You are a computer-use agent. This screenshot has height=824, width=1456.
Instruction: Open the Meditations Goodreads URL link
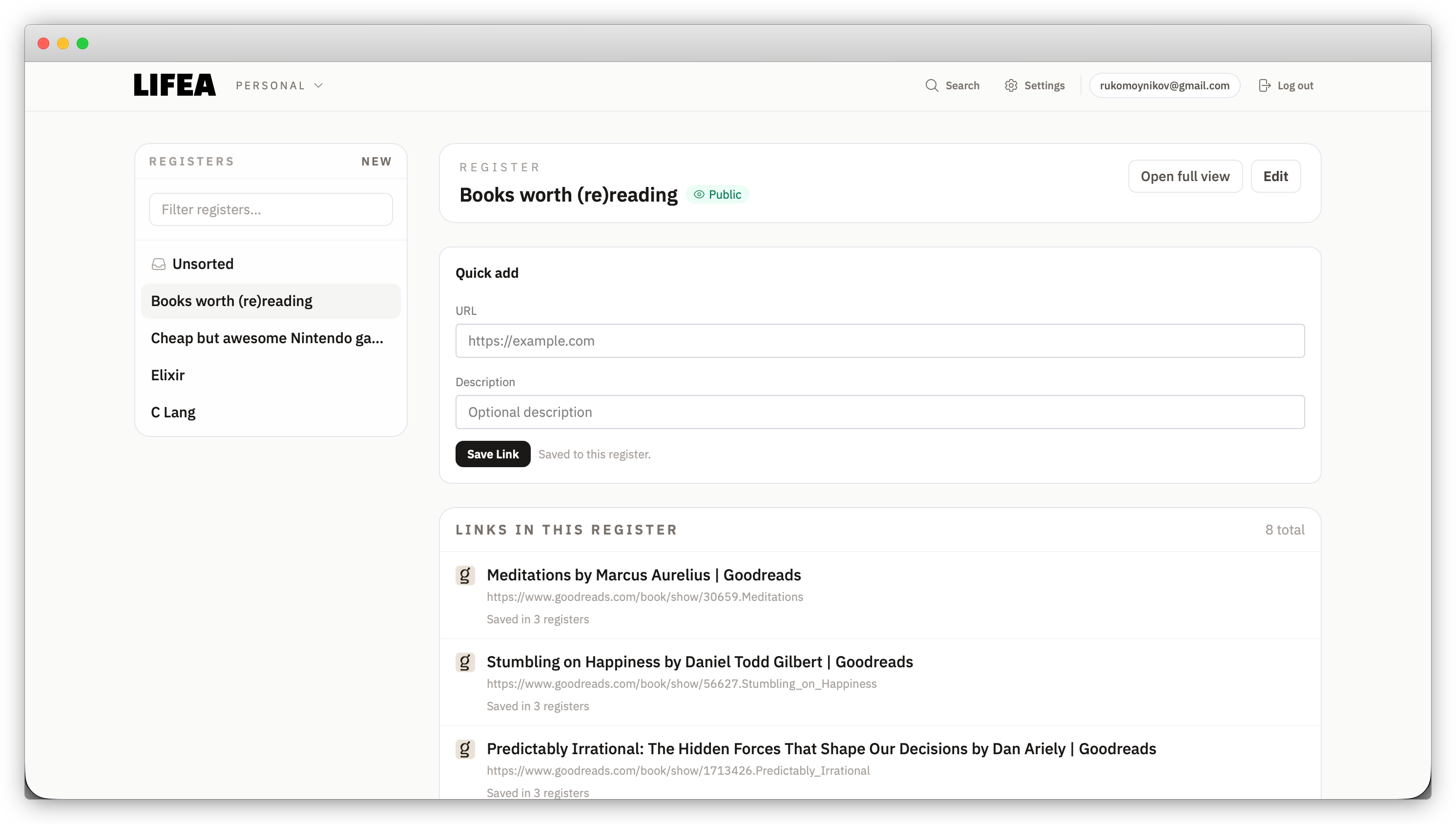click(x=645, y=597)
